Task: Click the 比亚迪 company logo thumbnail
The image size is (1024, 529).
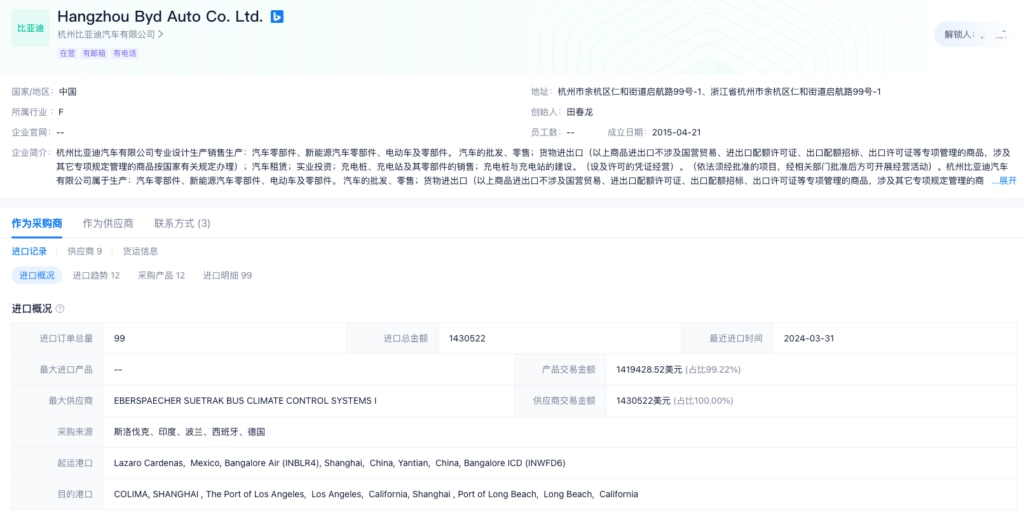Action: [x=30, y=28]
